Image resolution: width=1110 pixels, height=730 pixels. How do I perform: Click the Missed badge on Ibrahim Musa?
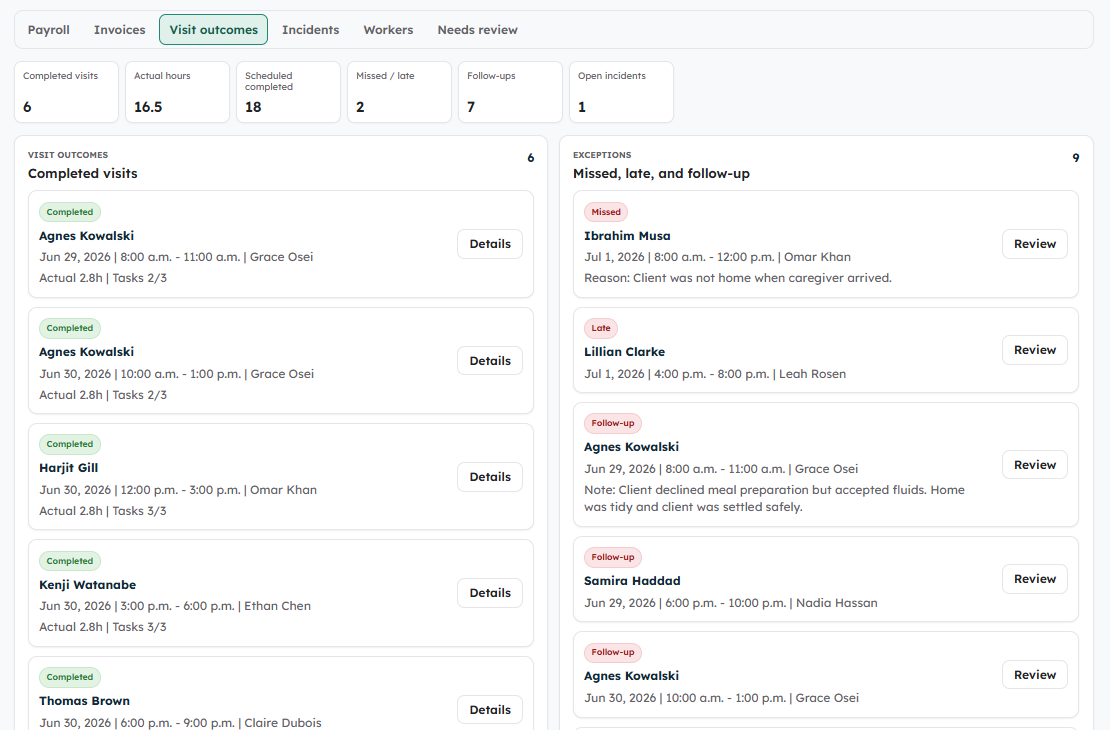[606, 212]
